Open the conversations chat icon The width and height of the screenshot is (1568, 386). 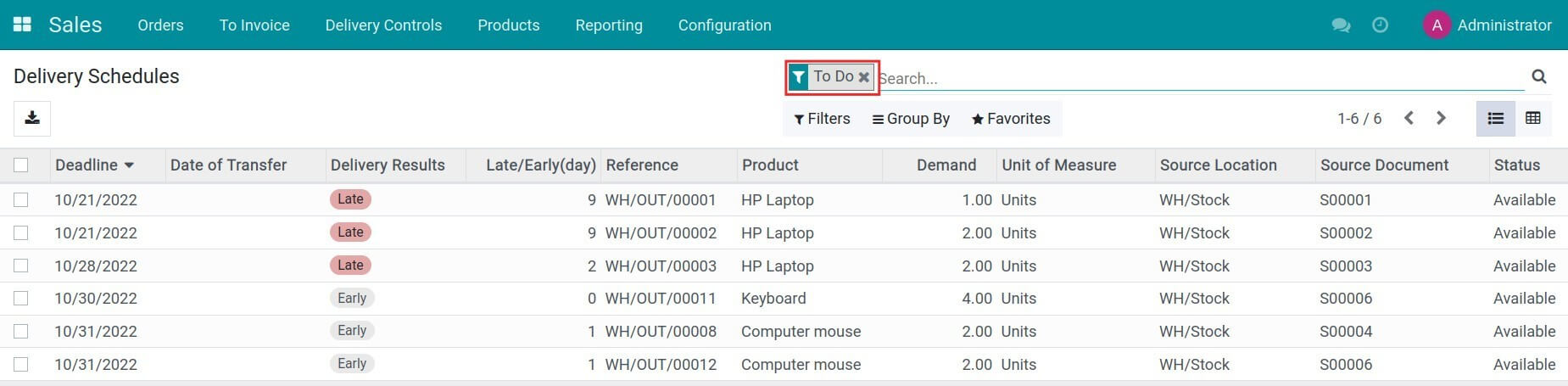point(1341,25)
